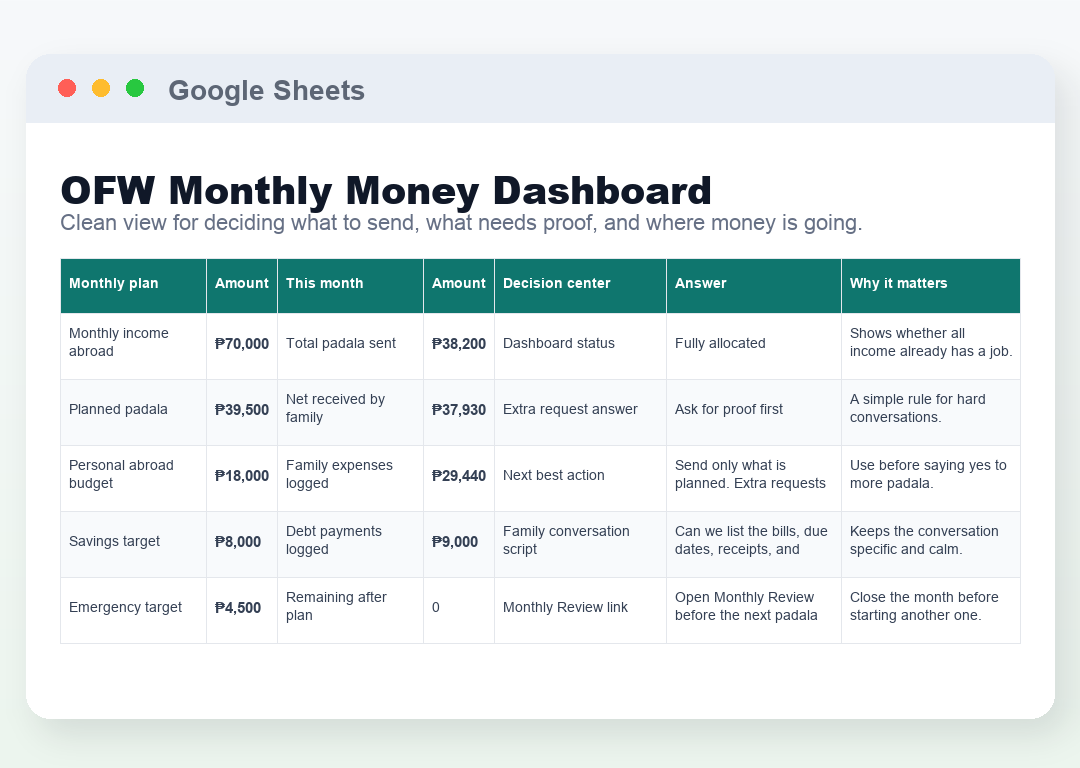Select the ₱9,000 amount cell
The height and width of the screenshot is (768, 1080).
pos(459,545)
